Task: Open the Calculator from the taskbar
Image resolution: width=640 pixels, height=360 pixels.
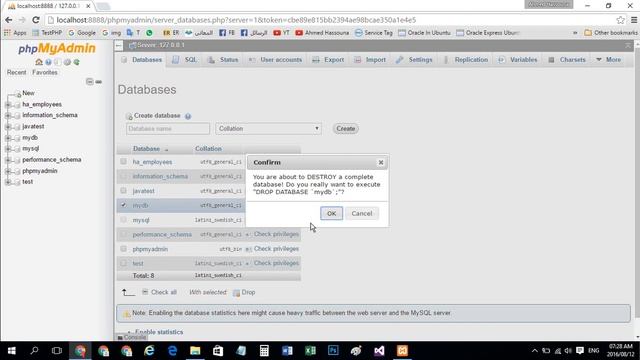Action: point(264,351)
